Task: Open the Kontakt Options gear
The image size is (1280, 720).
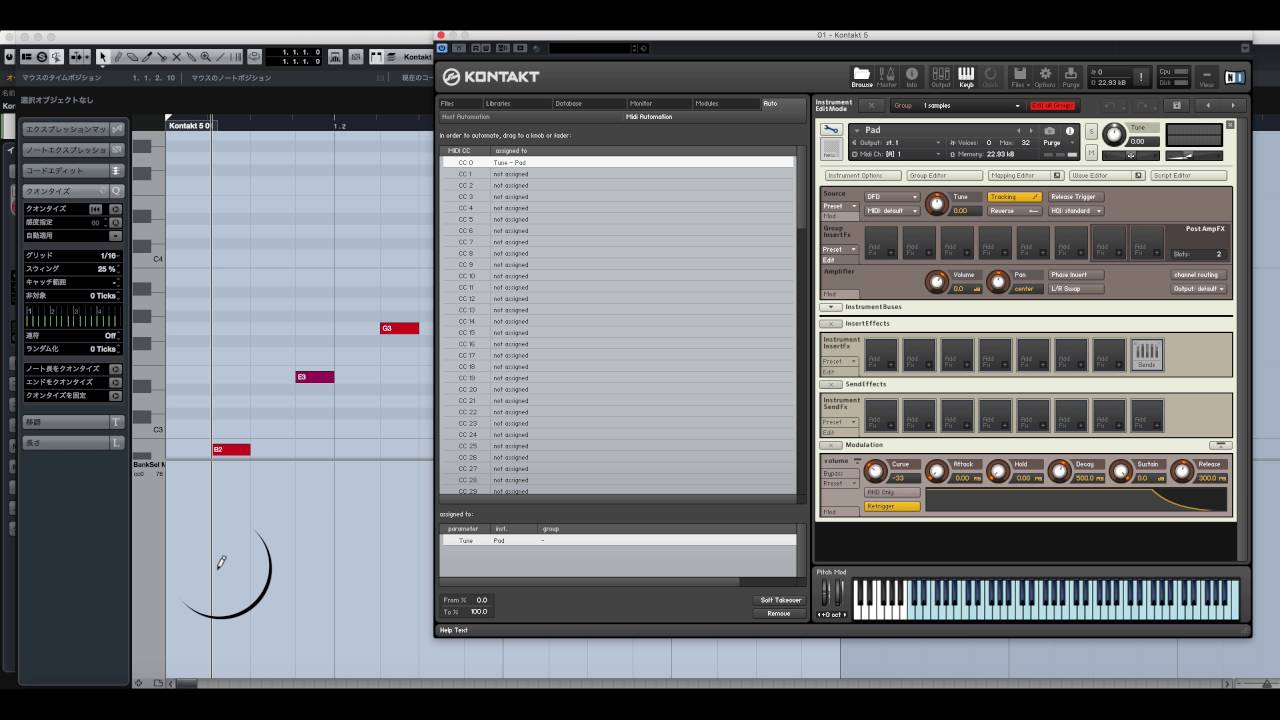Action: 1046,76
